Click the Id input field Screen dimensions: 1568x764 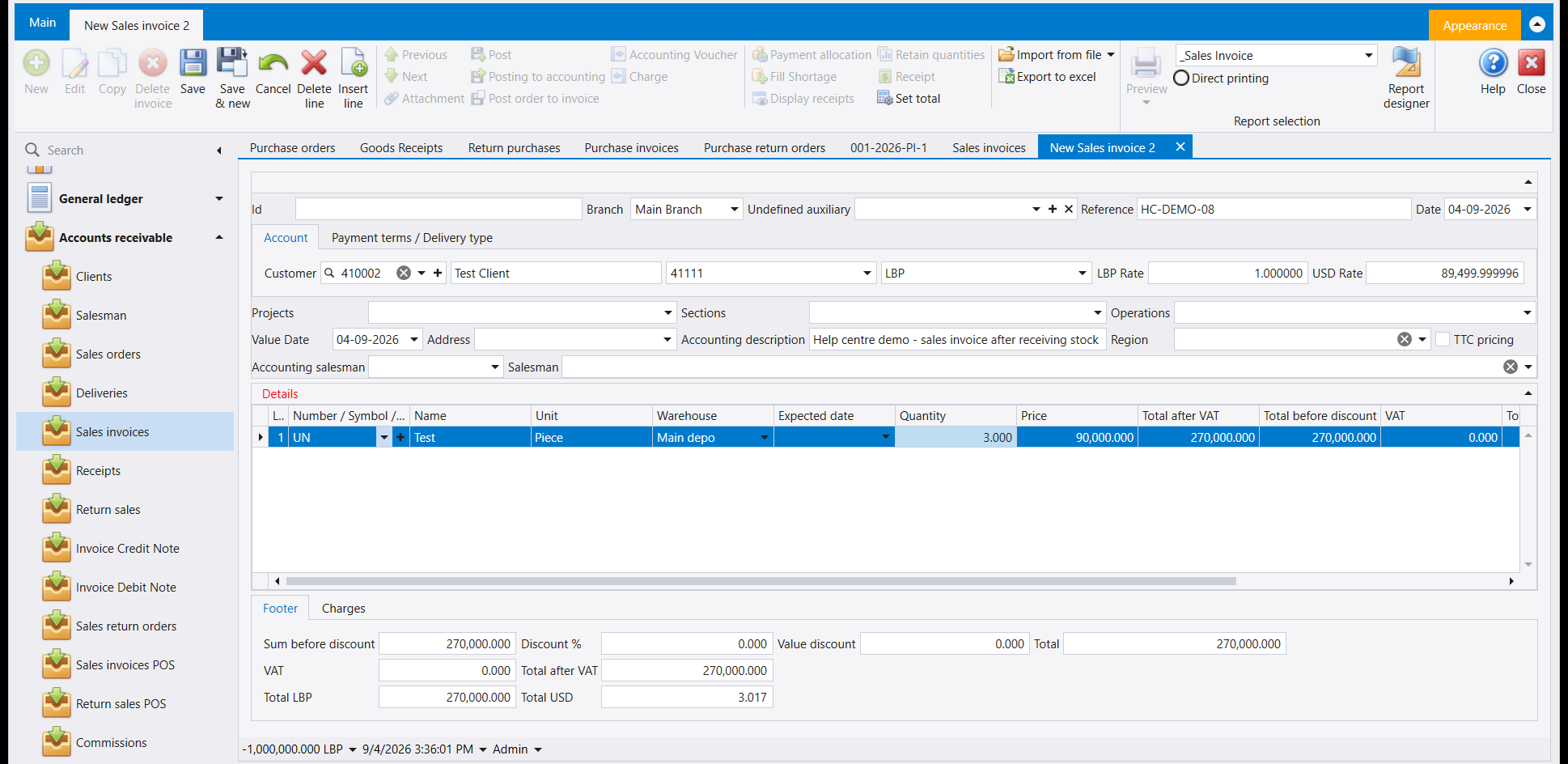tap(439, 209)
